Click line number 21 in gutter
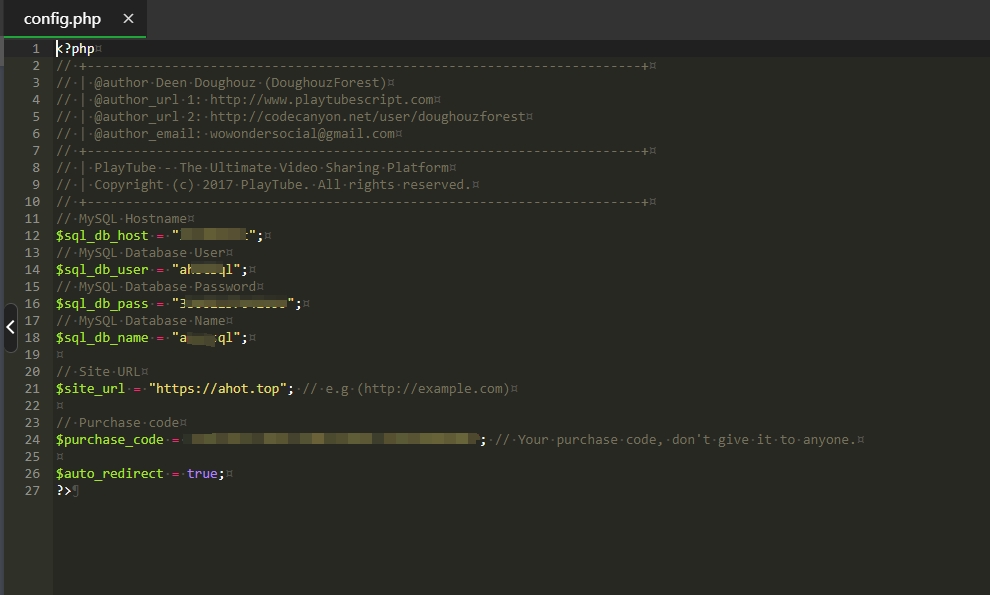990x595 pixels. 32,389
